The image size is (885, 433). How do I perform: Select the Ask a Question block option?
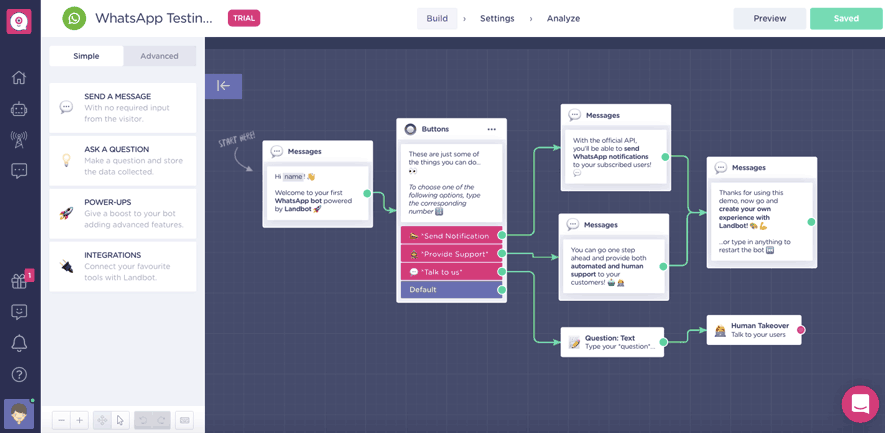122,160
